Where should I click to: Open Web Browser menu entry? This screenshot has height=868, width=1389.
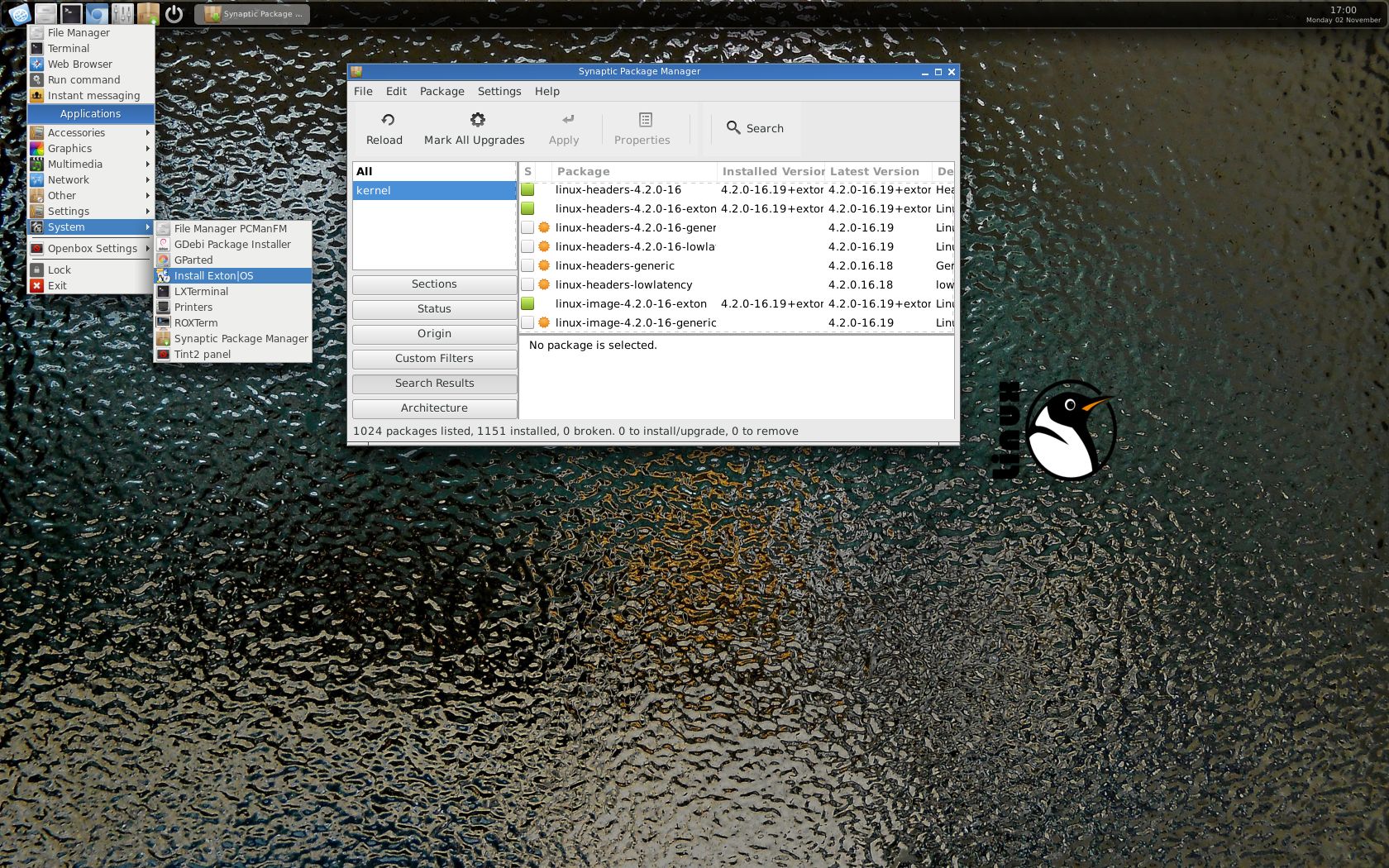pos(91,64)
